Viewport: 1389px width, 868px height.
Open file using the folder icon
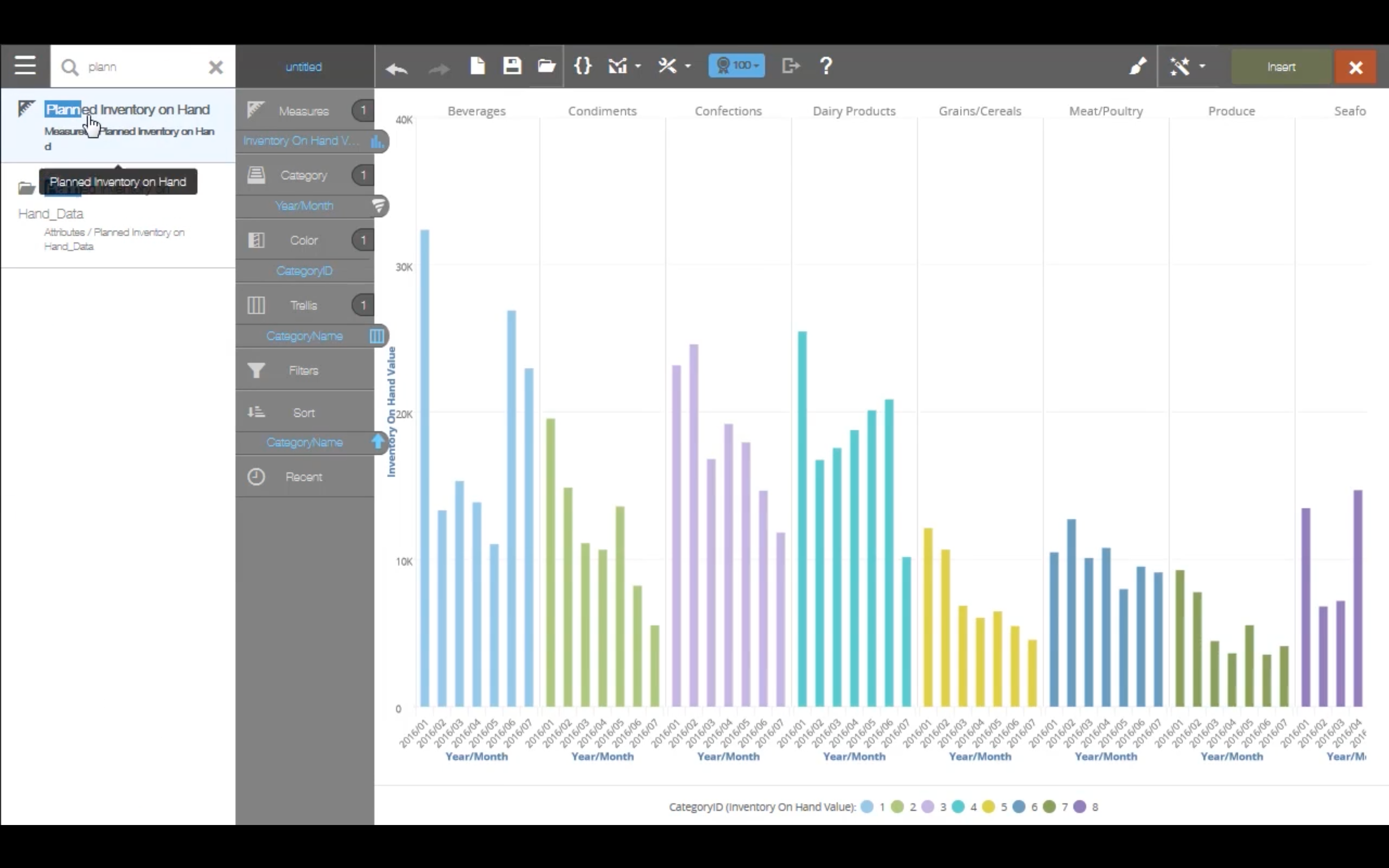pos(547,65)
